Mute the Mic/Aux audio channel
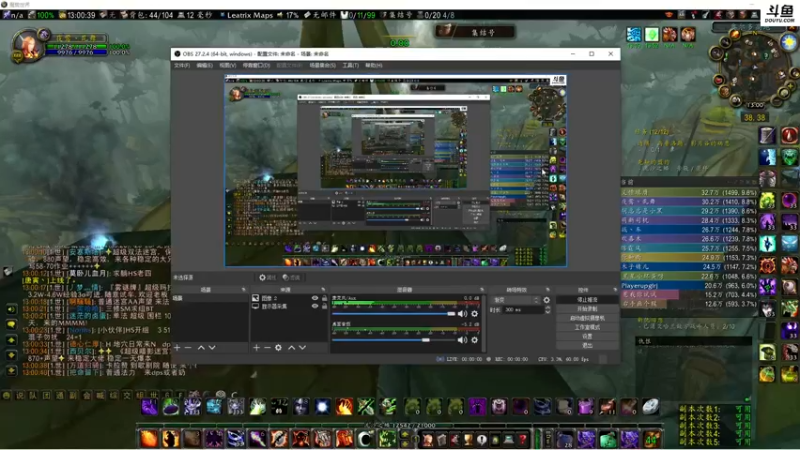Viewport: 800px width, 450px height. 462,314
